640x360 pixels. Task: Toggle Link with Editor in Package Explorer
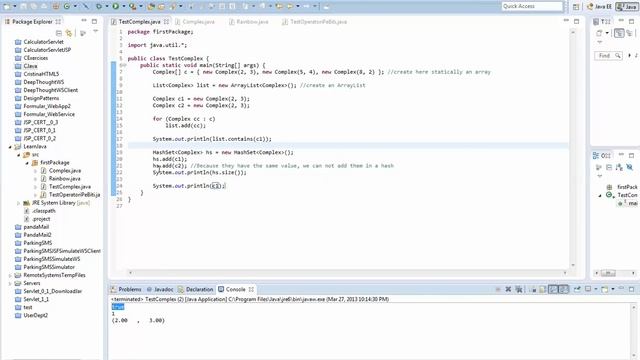click(x=69, y=33)
